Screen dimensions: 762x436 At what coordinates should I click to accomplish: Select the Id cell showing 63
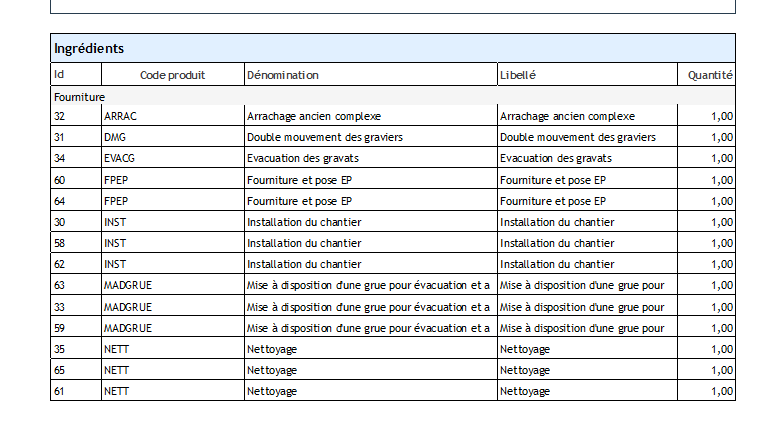pyautogui.click(x=60, y=285)
